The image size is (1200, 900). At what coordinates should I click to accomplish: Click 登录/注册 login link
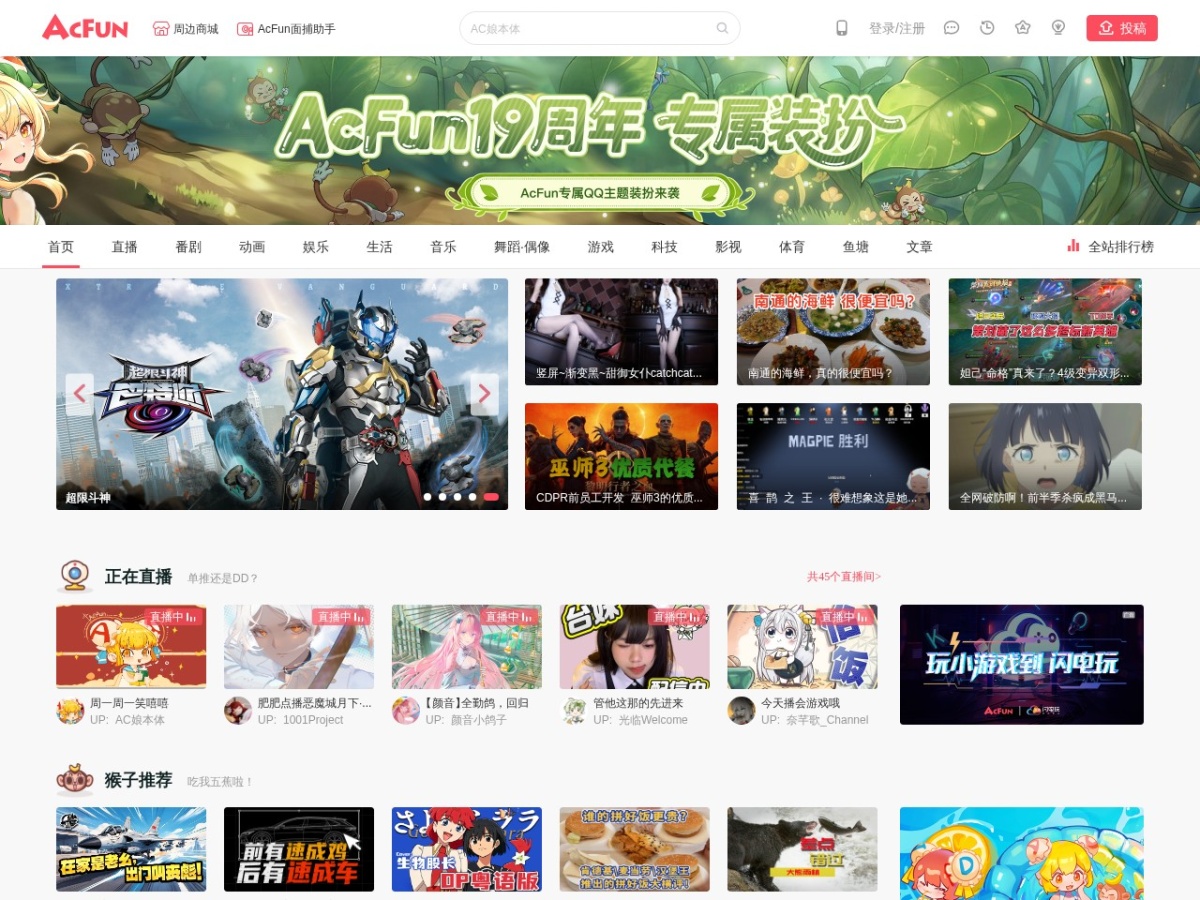click(897, 28)
